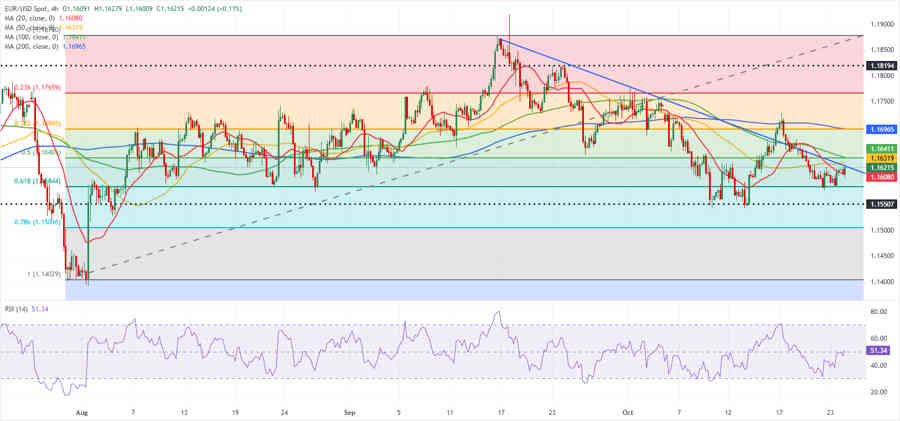Screen dimensions: 900x421
Task: Click the yellow 1.16319 price tag
Action: pyautogui.click(x=881, y=158)
